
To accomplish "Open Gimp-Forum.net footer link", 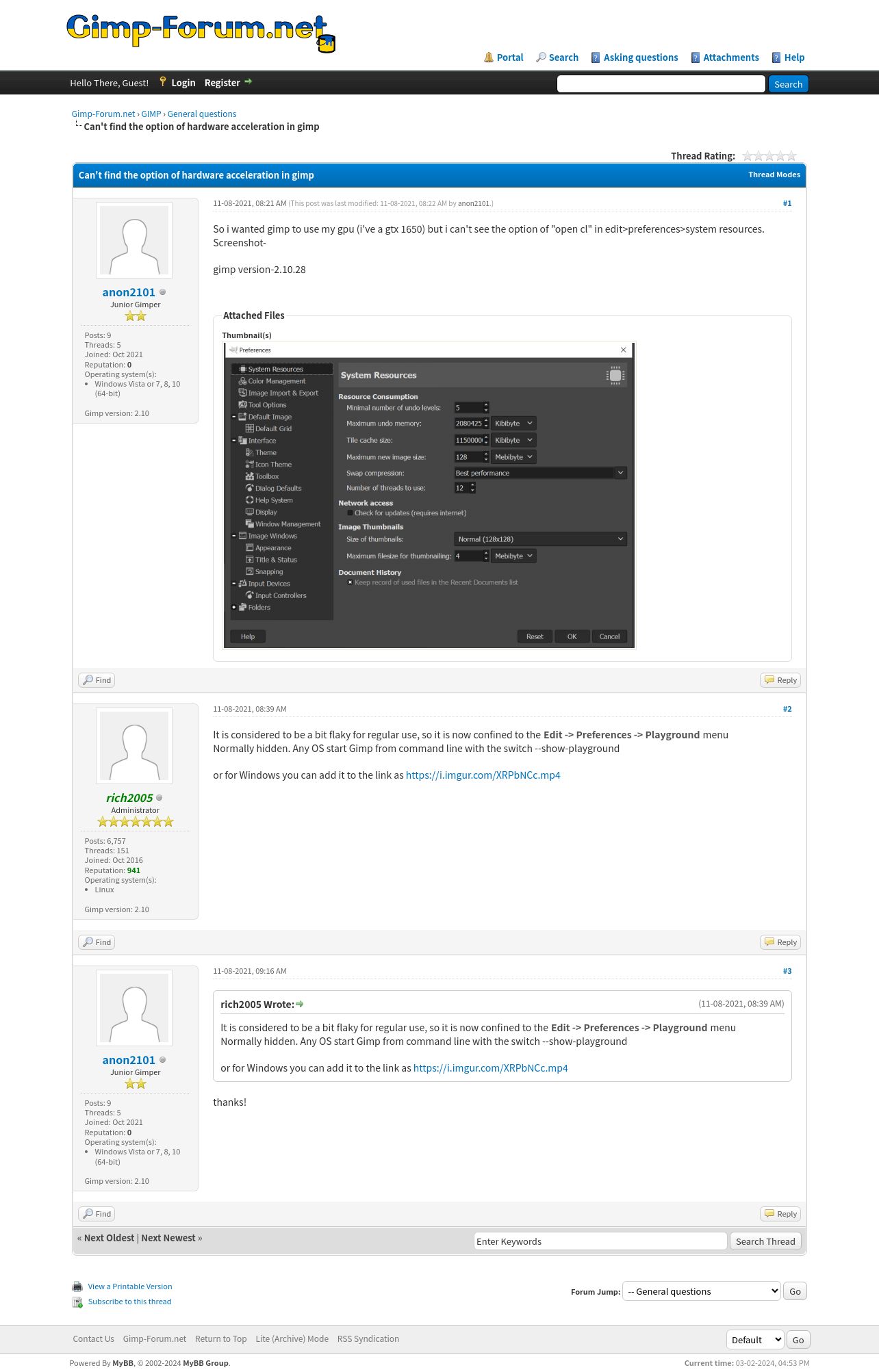I will click(x=155, y=1339).
